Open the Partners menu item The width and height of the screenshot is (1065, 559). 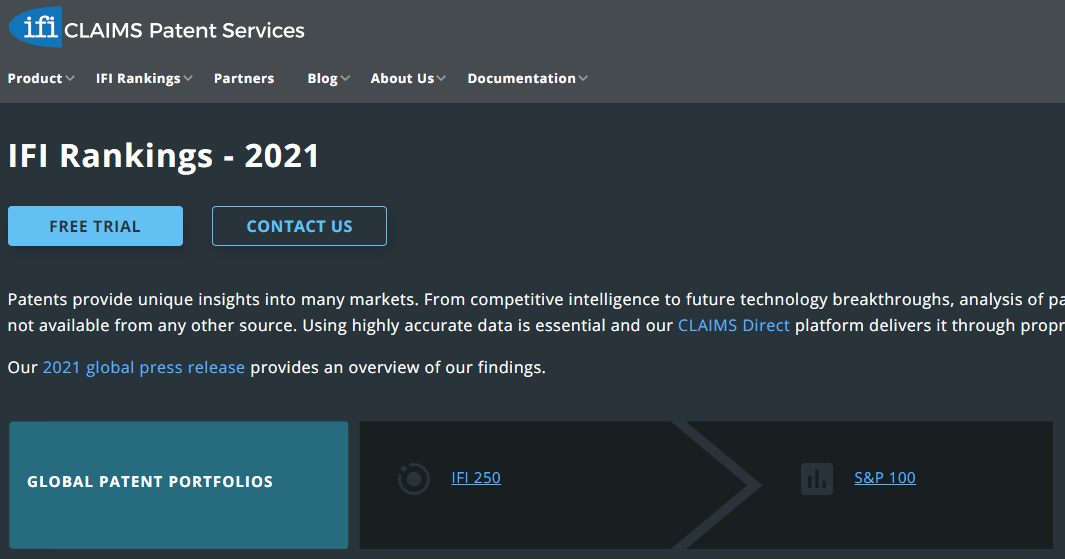click(x=244, y=78)
